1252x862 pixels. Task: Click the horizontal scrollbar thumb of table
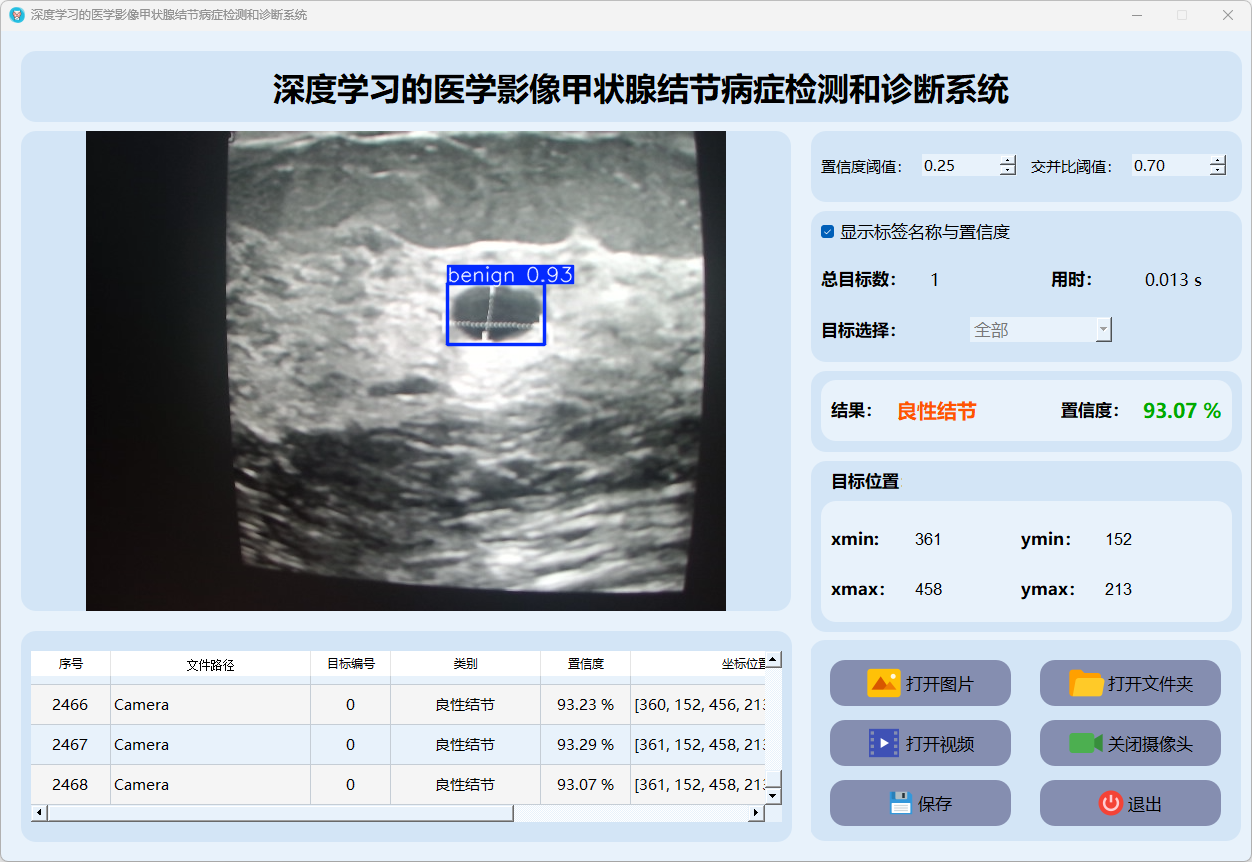[280, 813]
